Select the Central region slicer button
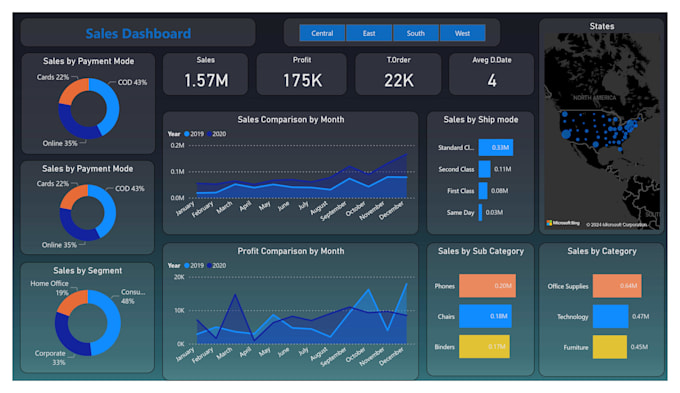Screen dimensions: 680x393 pos(322,33)
